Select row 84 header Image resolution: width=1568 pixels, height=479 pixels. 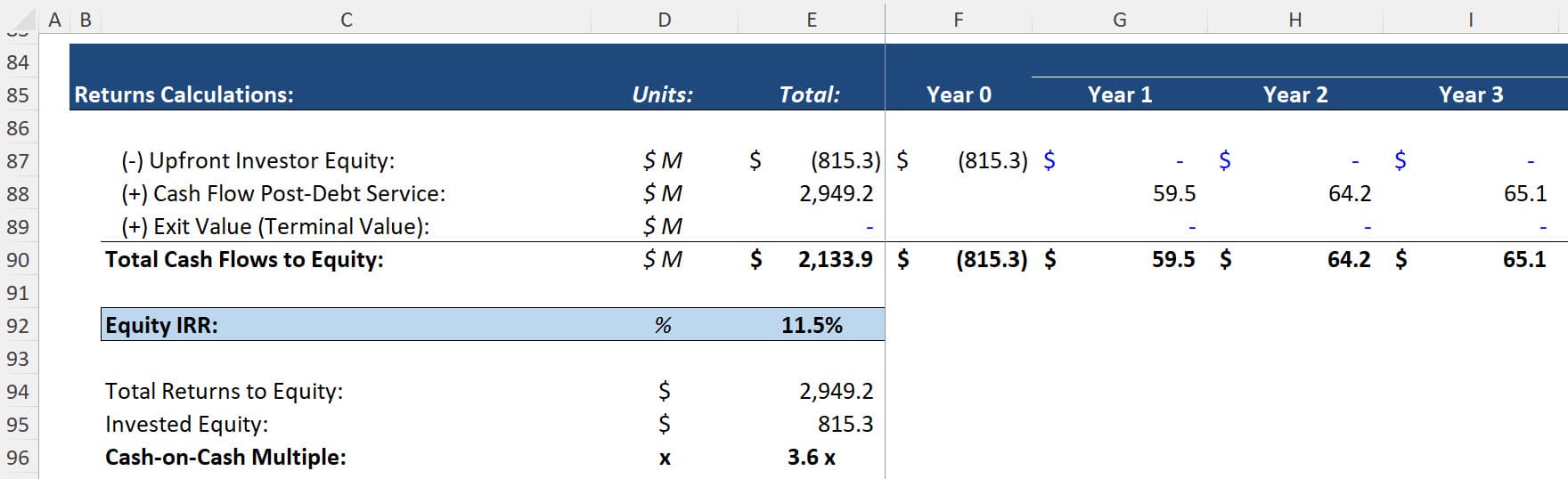[x=19, y=62]
